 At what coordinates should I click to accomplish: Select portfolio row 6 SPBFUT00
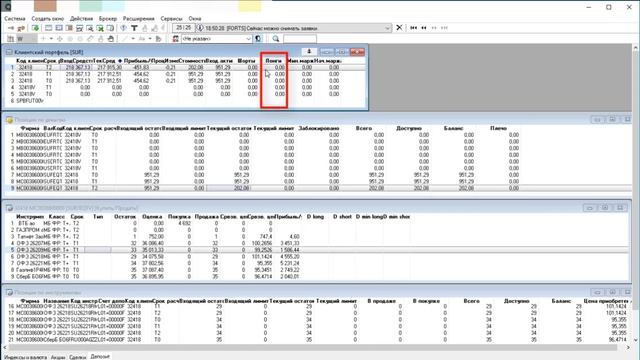186,100
